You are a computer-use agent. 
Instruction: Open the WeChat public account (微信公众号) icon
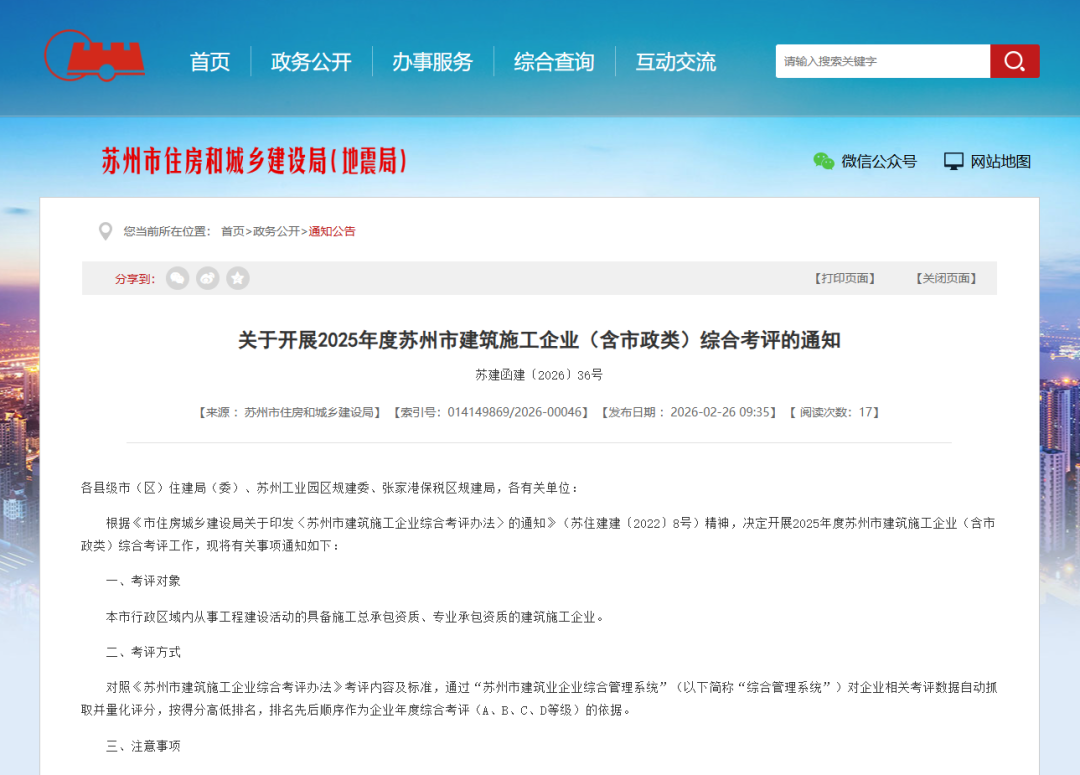[823, 160]
